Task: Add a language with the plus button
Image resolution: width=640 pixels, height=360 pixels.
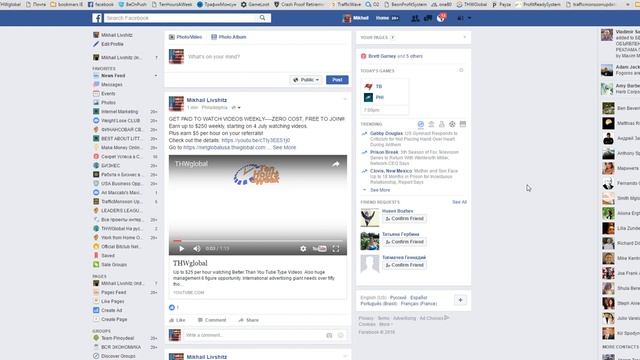Action: click(x=460, y=300)
